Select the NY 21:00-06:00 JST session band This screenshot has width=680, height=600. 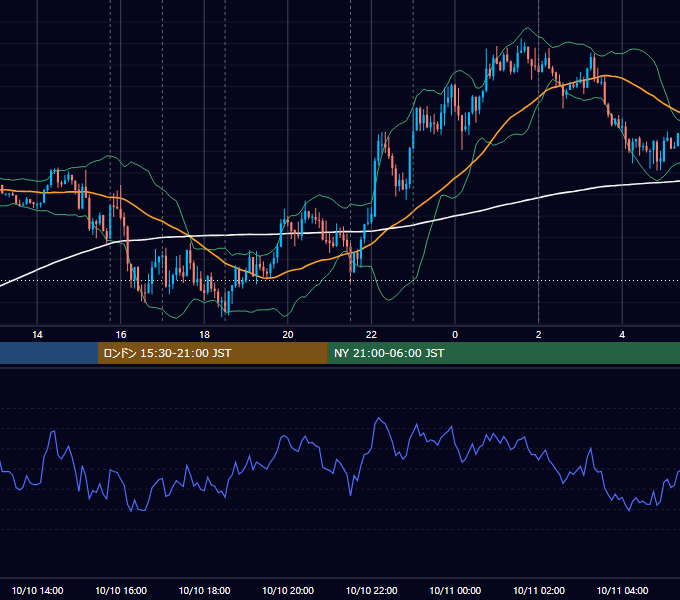pyautogui.click(x=503, y=353)
